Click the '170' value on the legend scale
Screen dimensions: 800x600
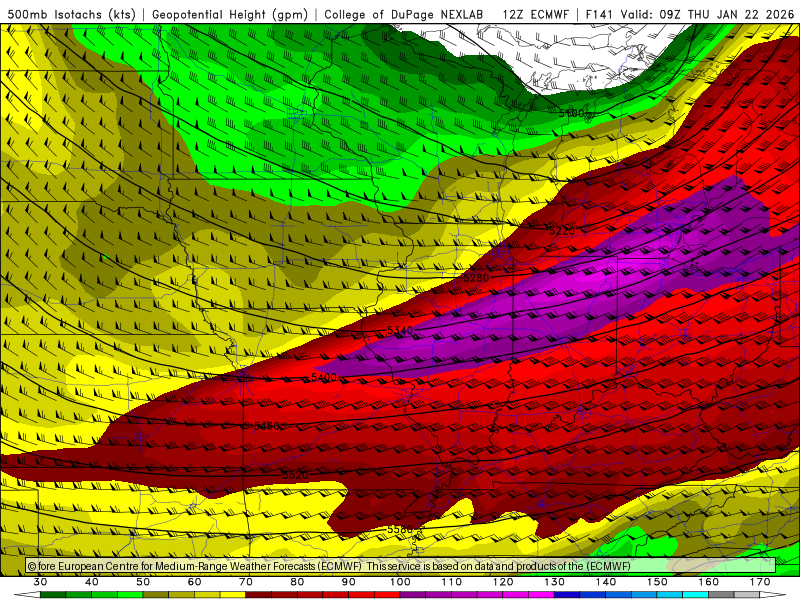[760, 582]
